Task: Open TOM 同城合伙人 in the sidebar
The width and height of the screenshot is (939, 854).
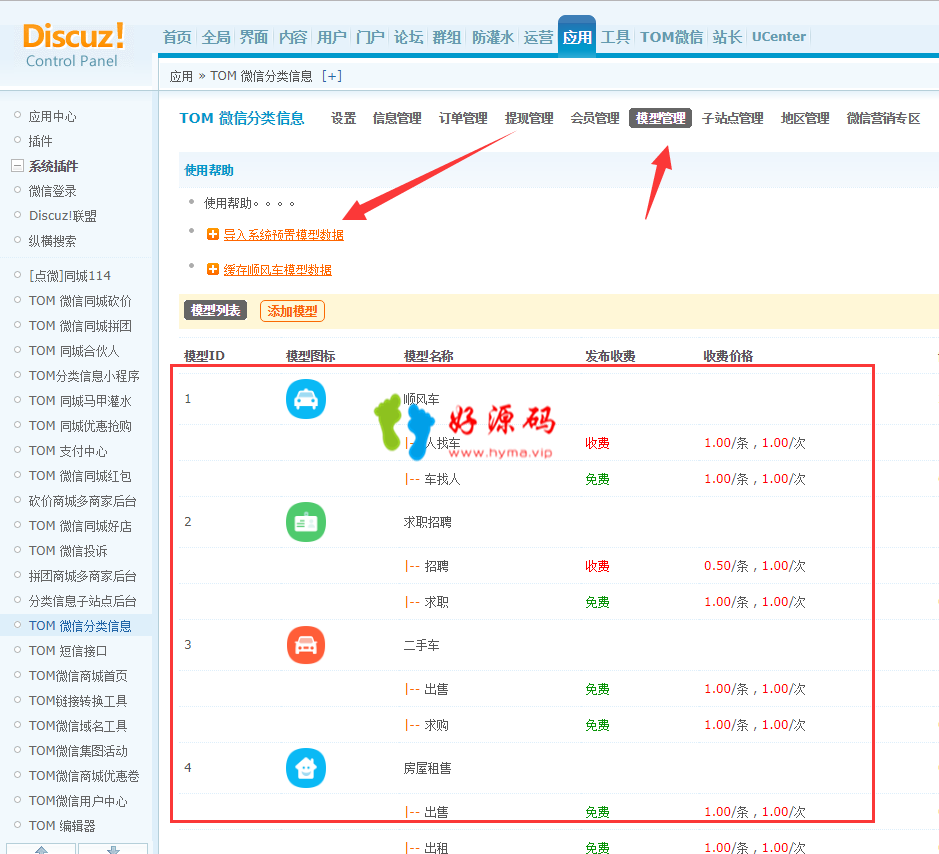Action: tap(74, 351)
